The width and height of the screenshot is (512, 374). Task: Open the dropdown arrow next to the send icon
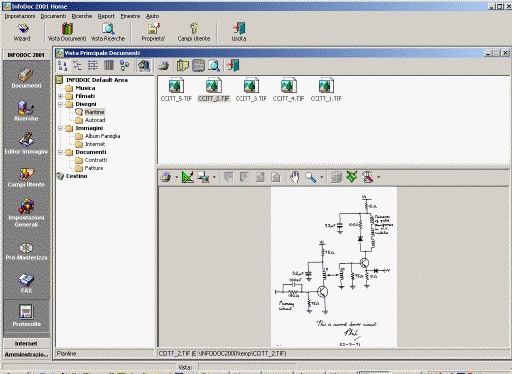(x=214, y=177)
